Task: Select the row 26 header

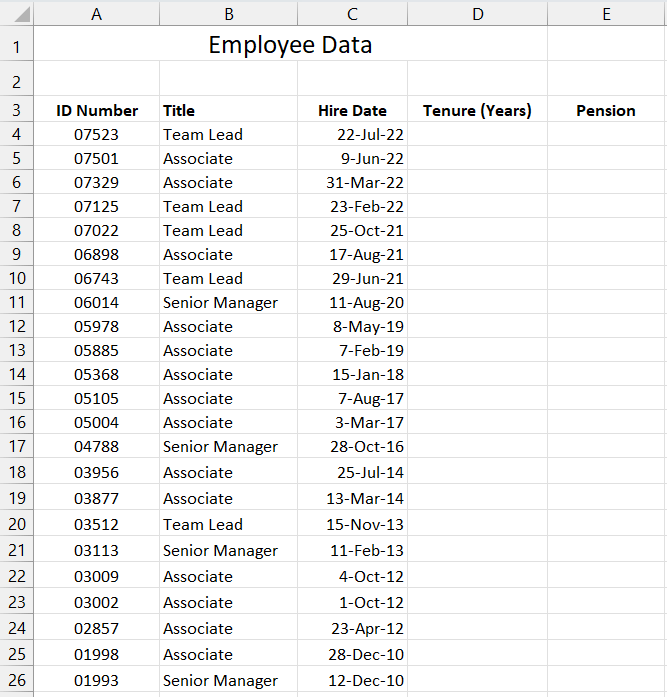Action: (17, 680)
